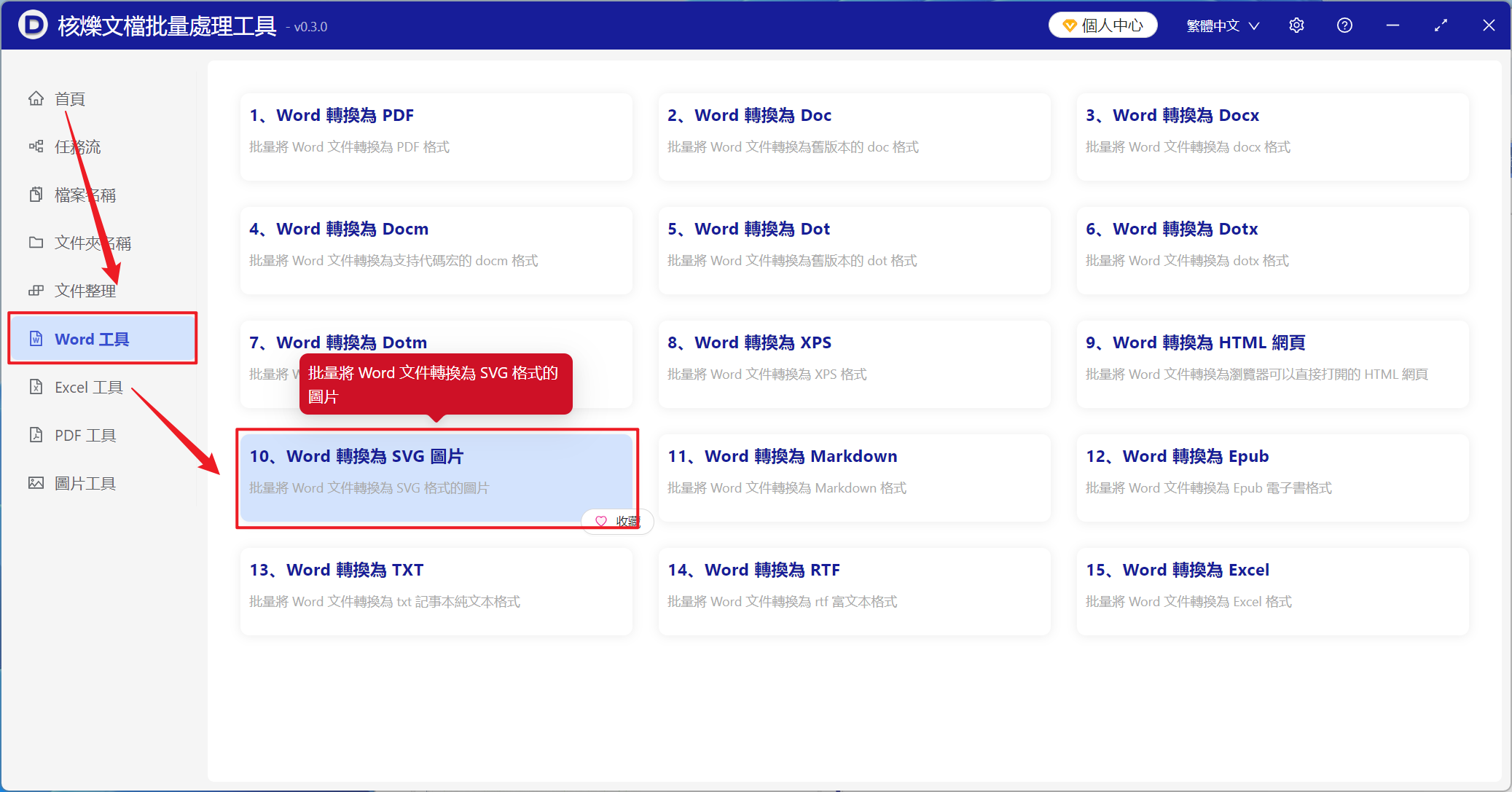Open Word 轉換為 Dotx card
The image size is (1512, 792).
pos(1273,251)
